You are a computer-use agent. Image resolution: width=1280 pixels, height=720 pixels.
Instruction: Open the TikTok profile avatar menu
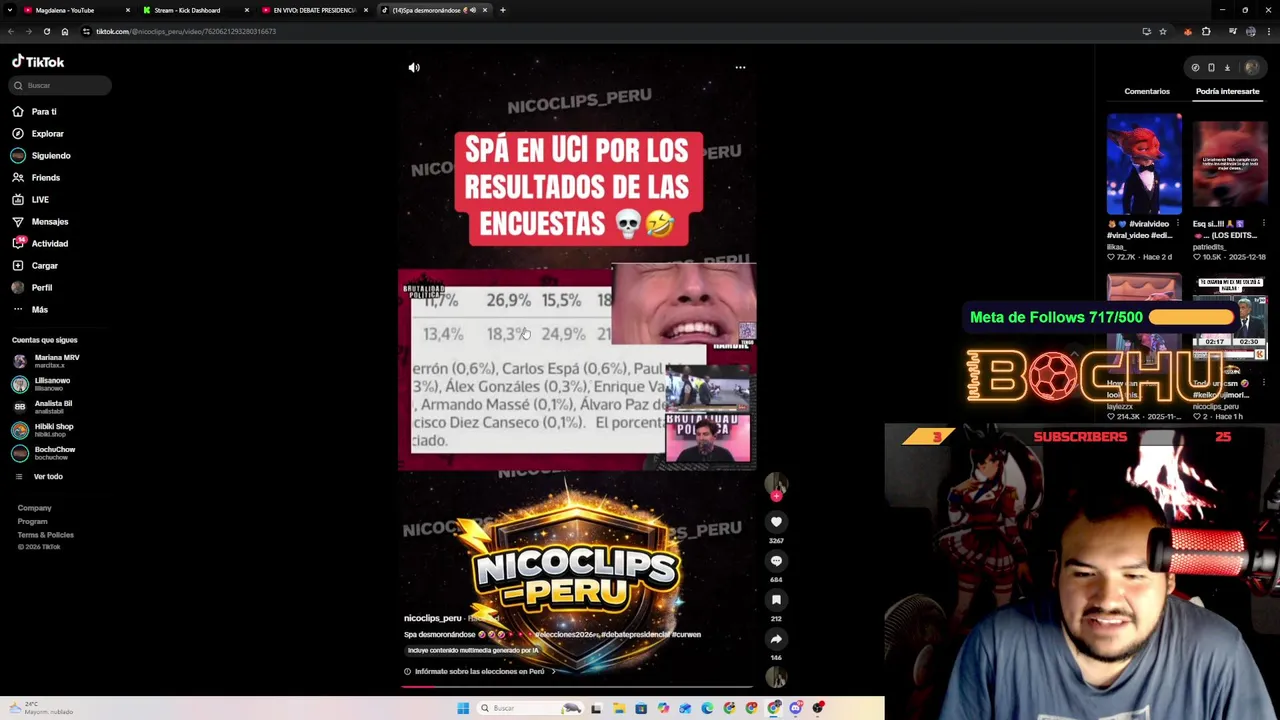click(1252, 67)
